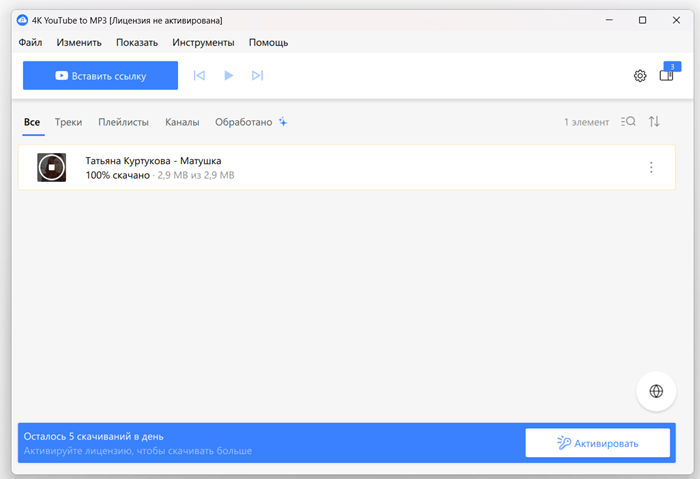700x479 pixels.
Task: Maximize the application window
Action: pos(642,20)
